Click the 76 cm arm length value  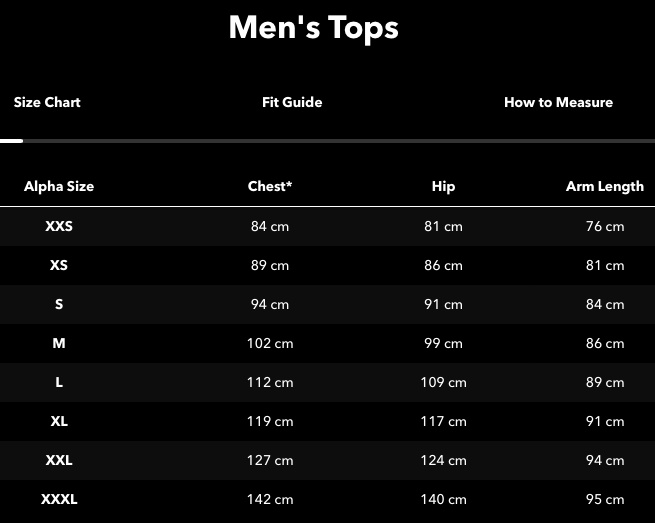605,226
